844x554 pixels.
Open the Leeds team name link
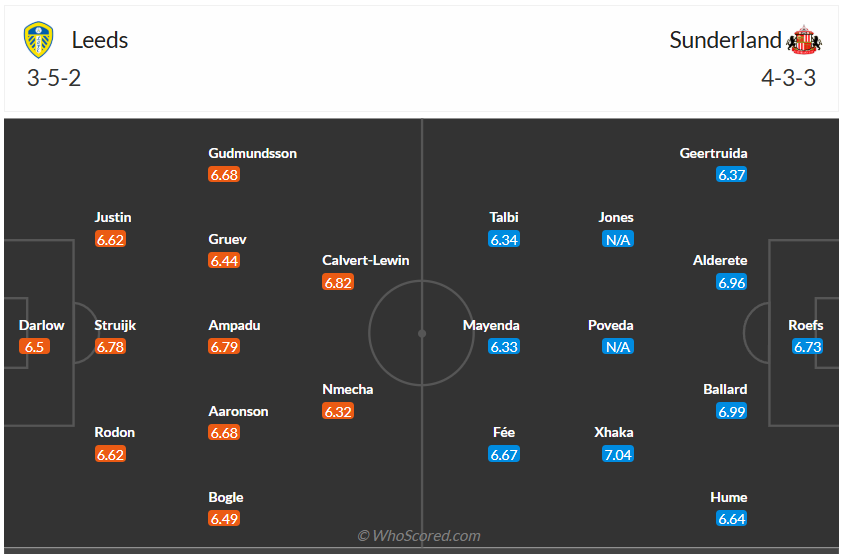point(100,40)
